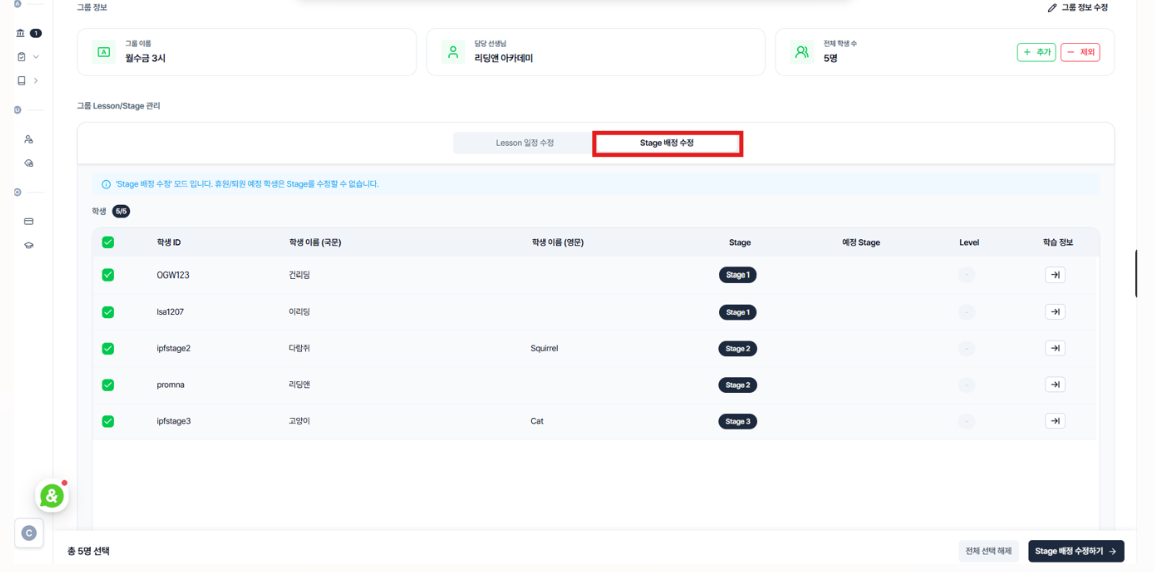Click the Stage 2 badge for ipfstage2
The width and height of the screenshot is (1154, 572).
[x=737, y=347]
